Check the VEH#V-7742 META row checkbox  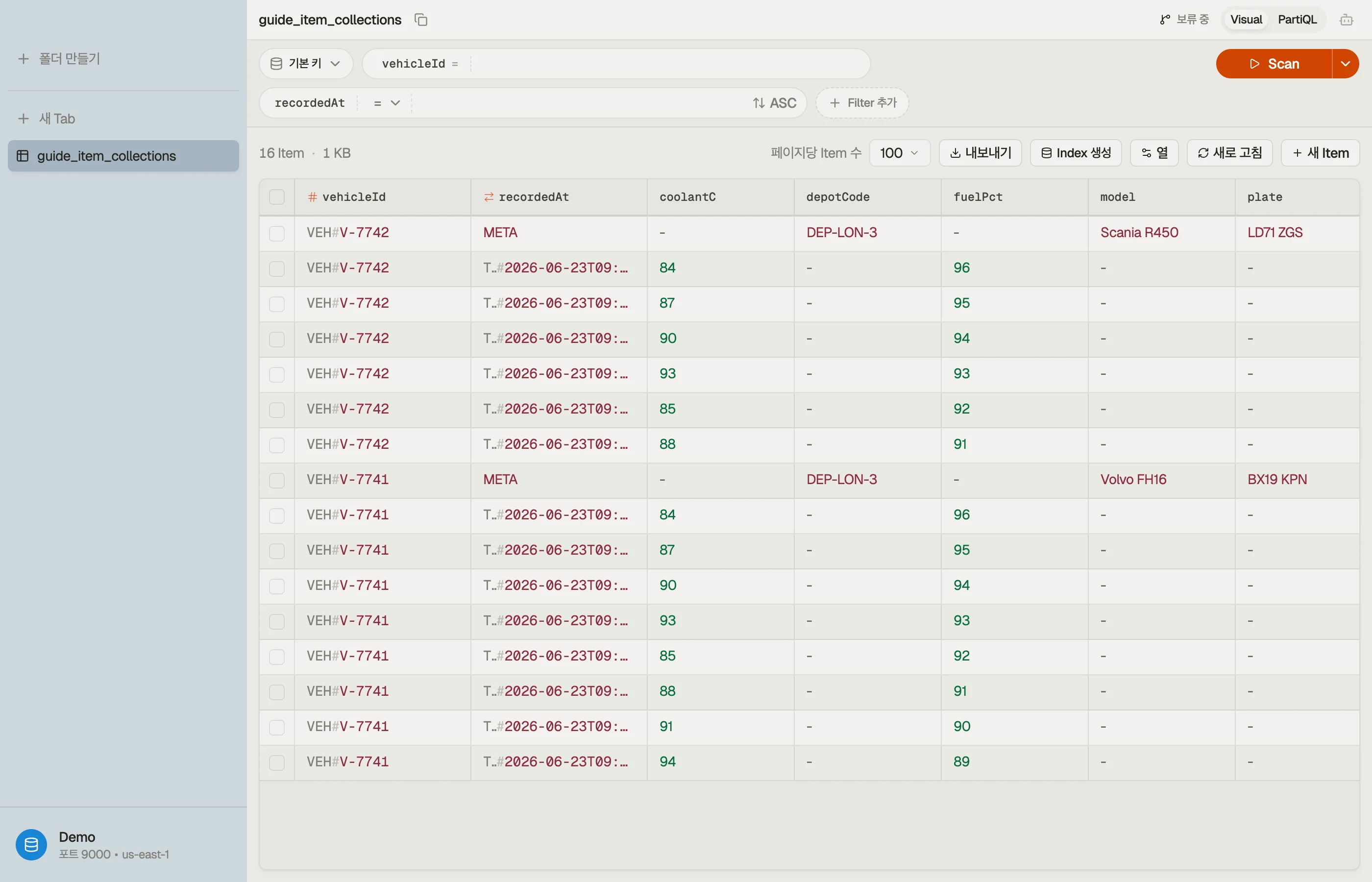click(x=276, y=233)
